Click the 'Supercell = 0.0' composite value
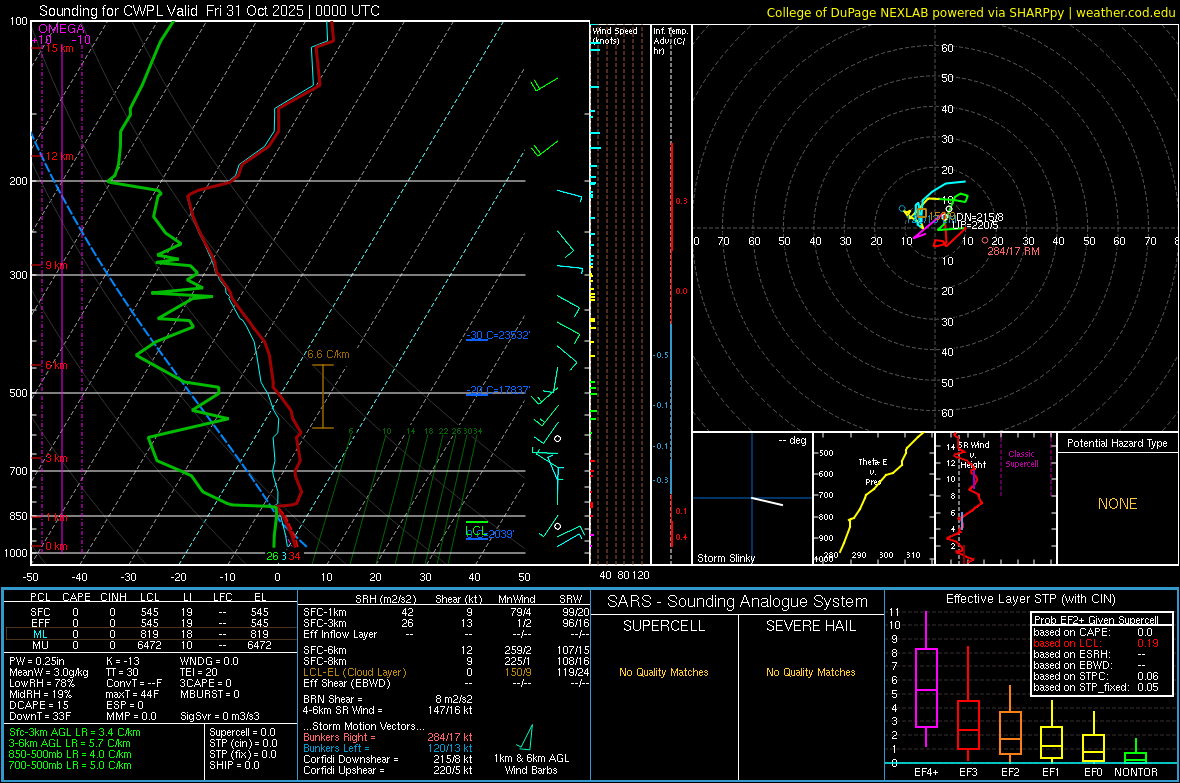The height and width of the screenshot is (783, 1180). 242,732
